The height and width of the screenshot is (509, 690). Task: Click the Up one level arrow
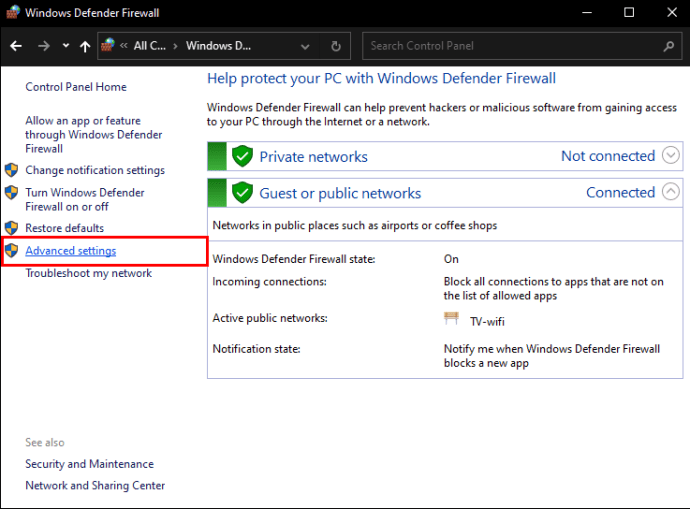pos(85,46)
